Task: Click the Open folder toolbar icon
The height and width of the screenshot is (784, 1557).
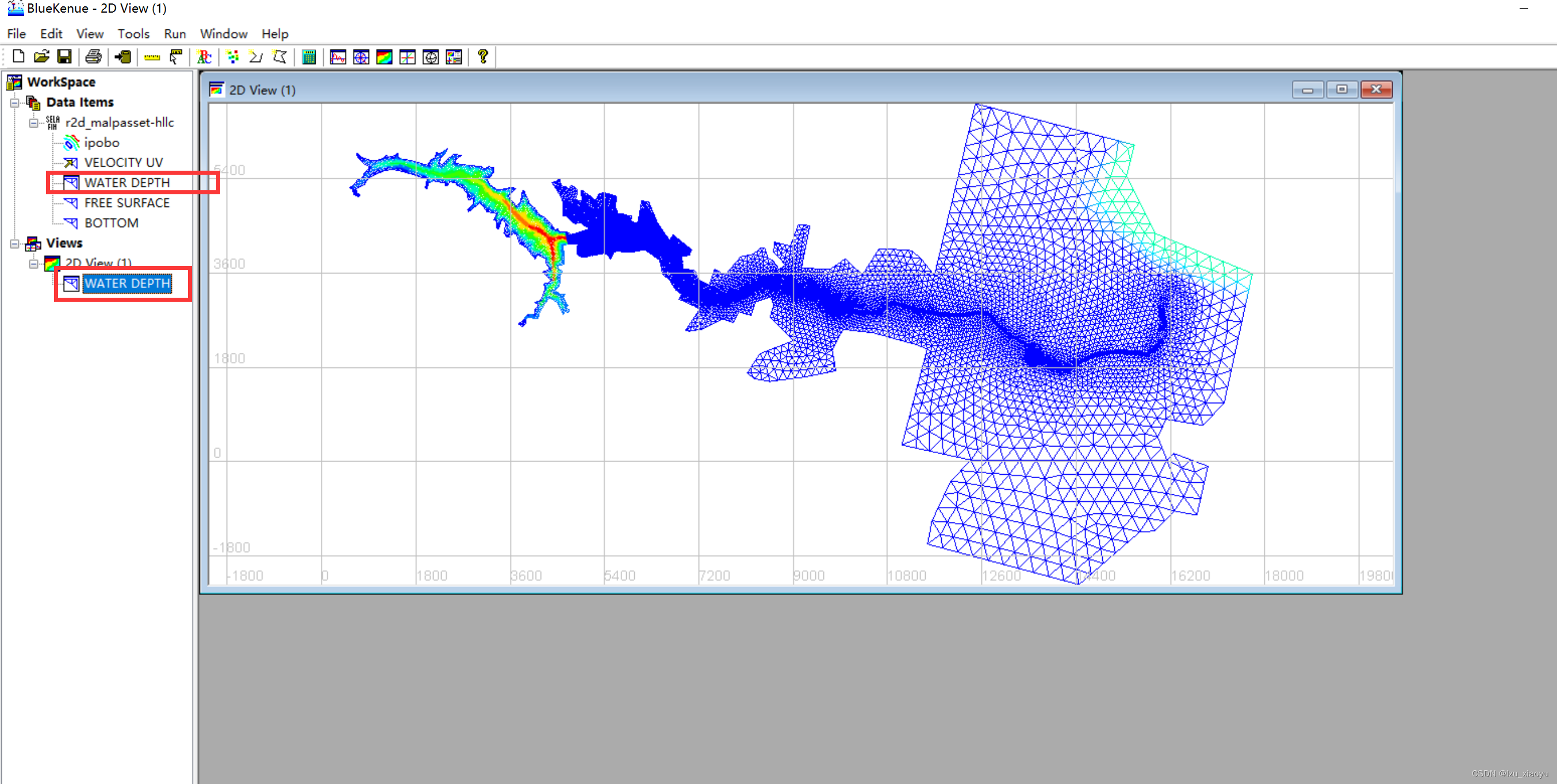Action: point(41,57)
